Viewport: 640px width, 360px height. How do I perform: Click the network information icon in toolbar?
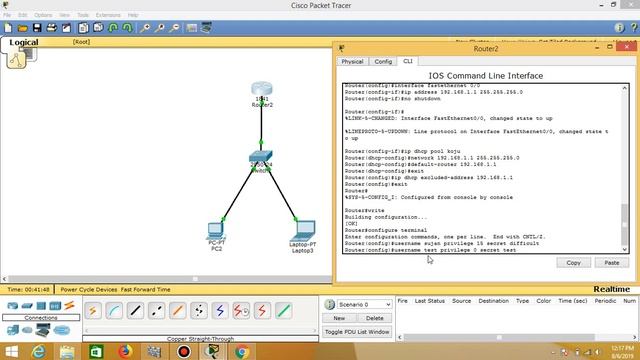[x=619, y=28]
